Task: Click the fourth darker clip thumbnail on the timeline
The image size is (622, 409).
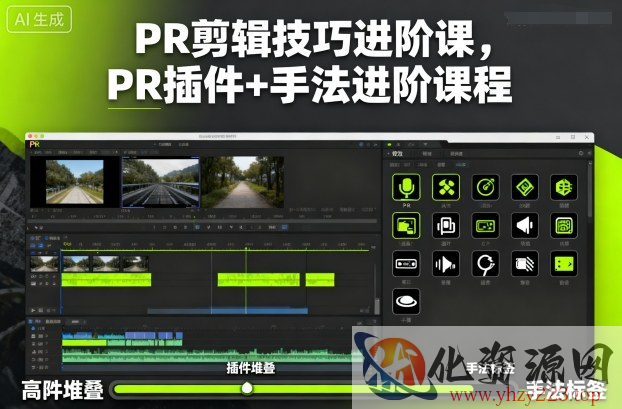Action: tap(136, 264)
